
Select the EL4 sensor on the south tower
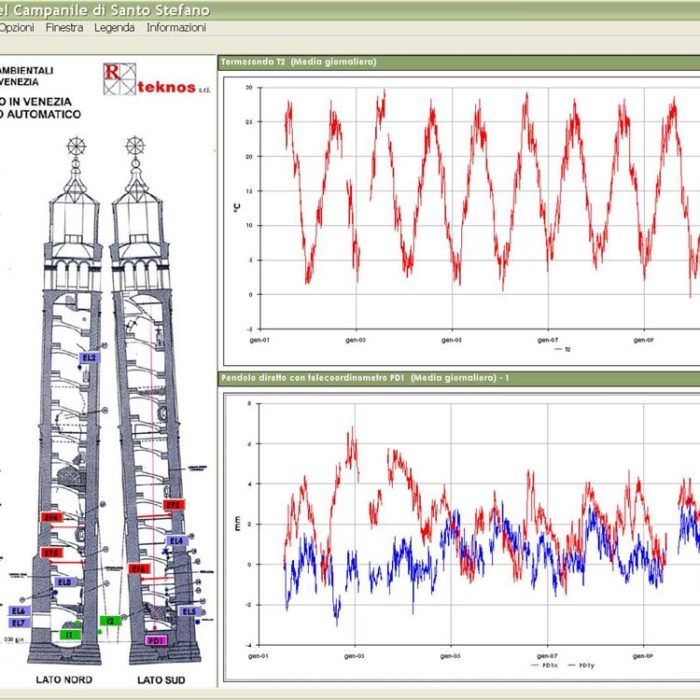pyautogui.click(x=176, y=540)
